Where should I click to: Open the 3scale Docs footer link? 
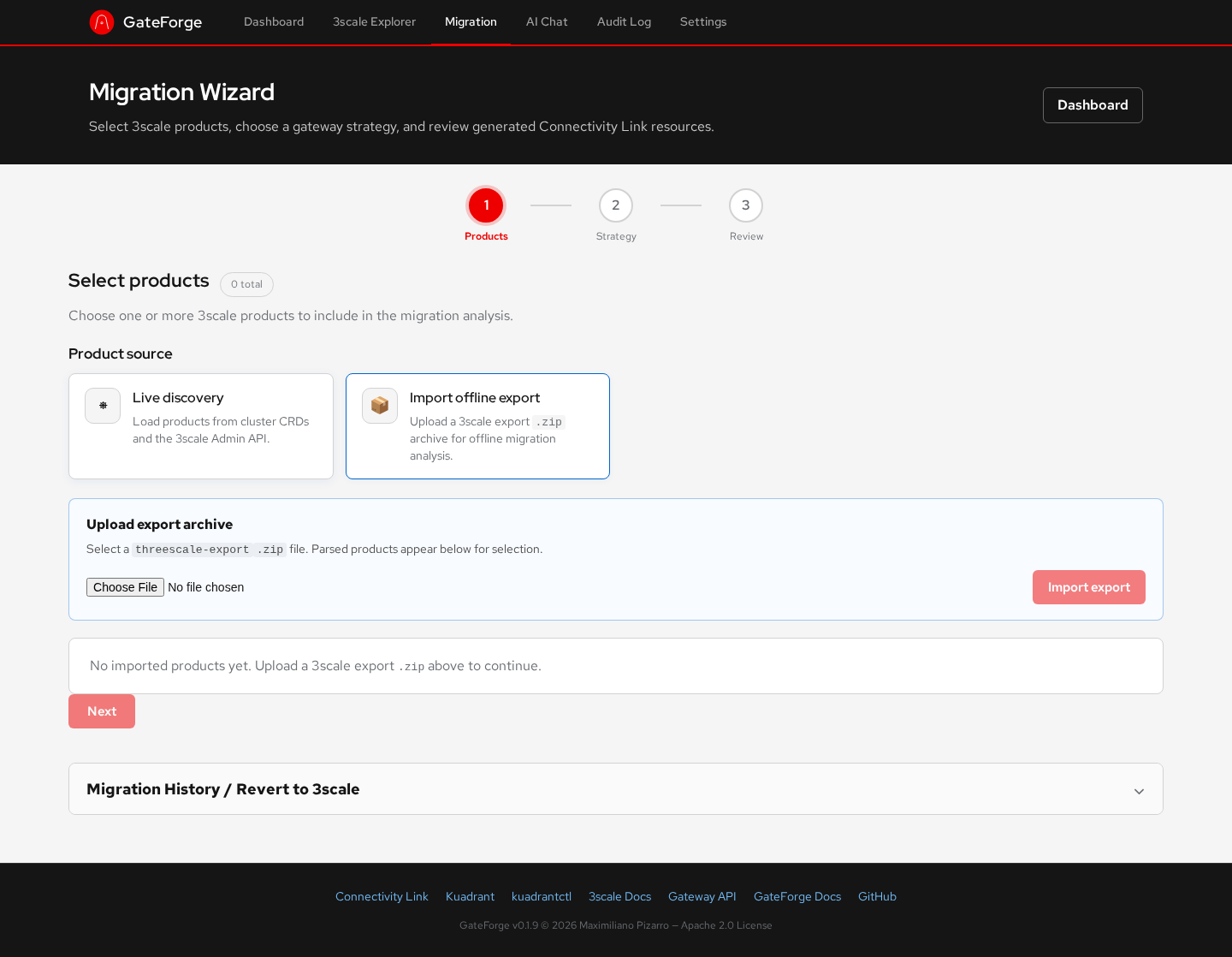[619, 897]
